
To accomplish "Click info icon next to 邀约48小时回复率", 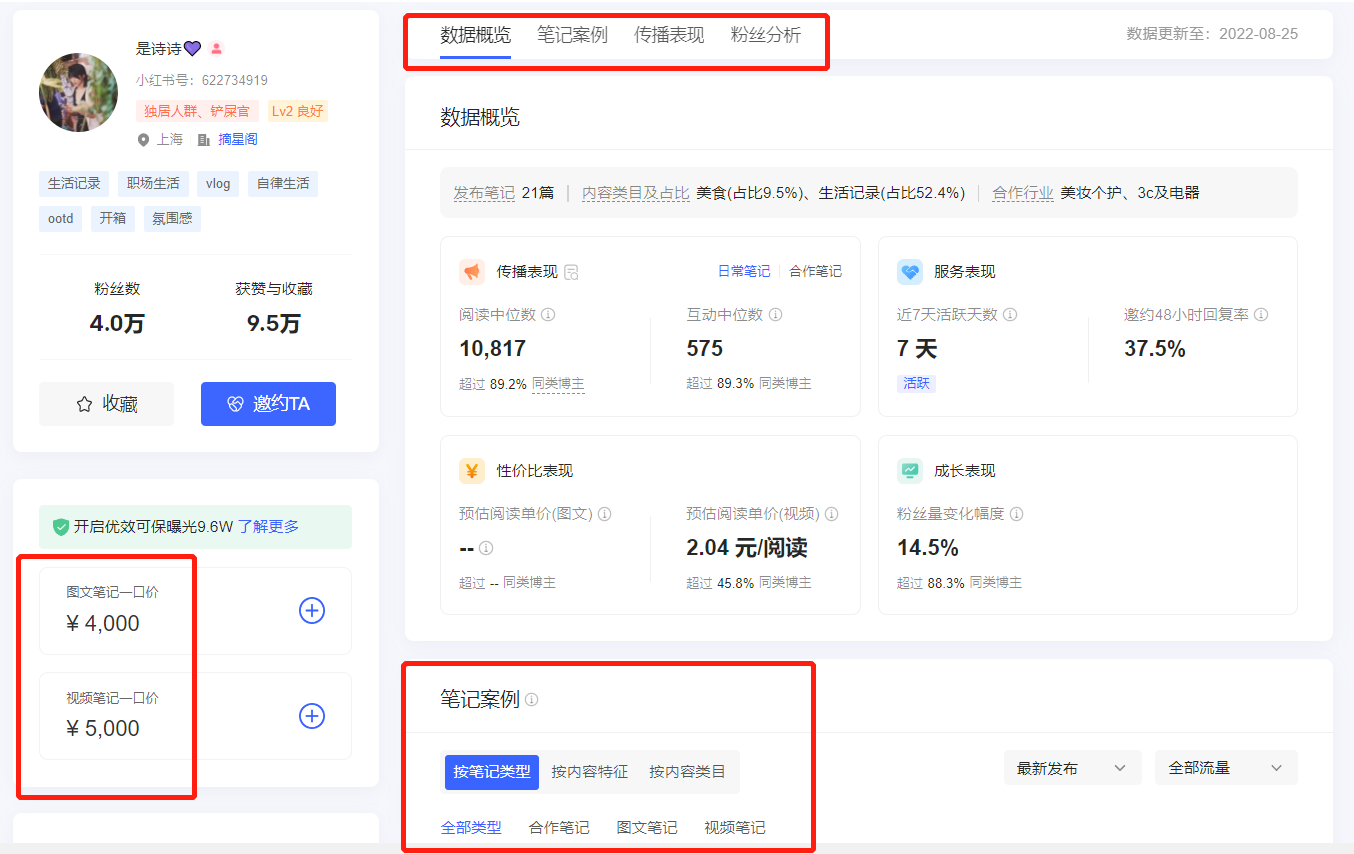I will pos(1261,314).
